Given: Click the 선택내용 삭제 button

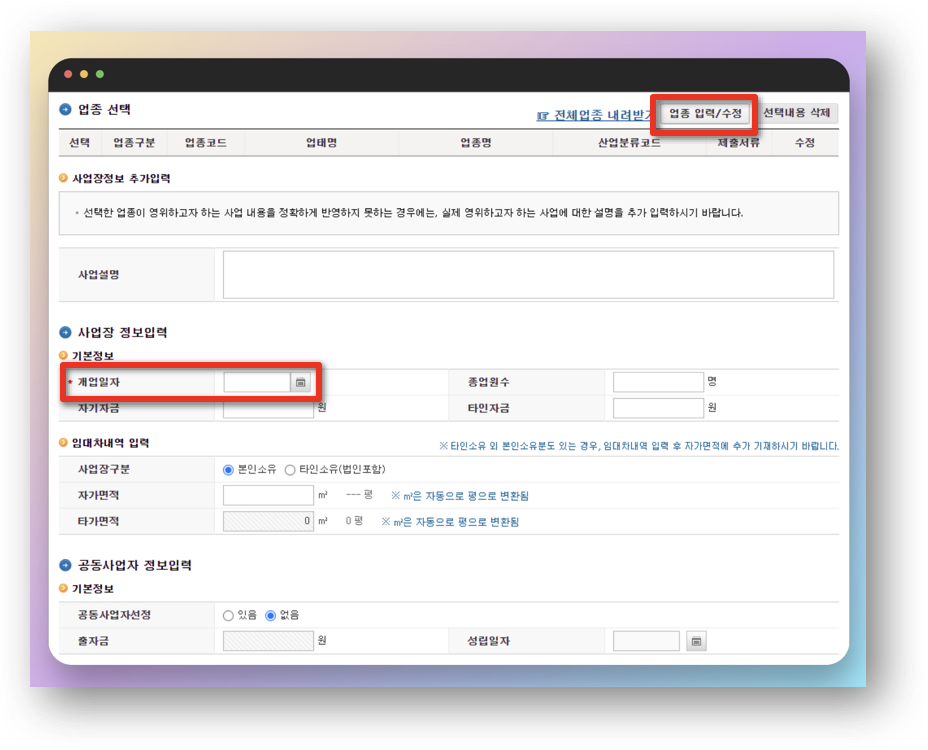Looking at the screenshot, I should click(797, 112).
